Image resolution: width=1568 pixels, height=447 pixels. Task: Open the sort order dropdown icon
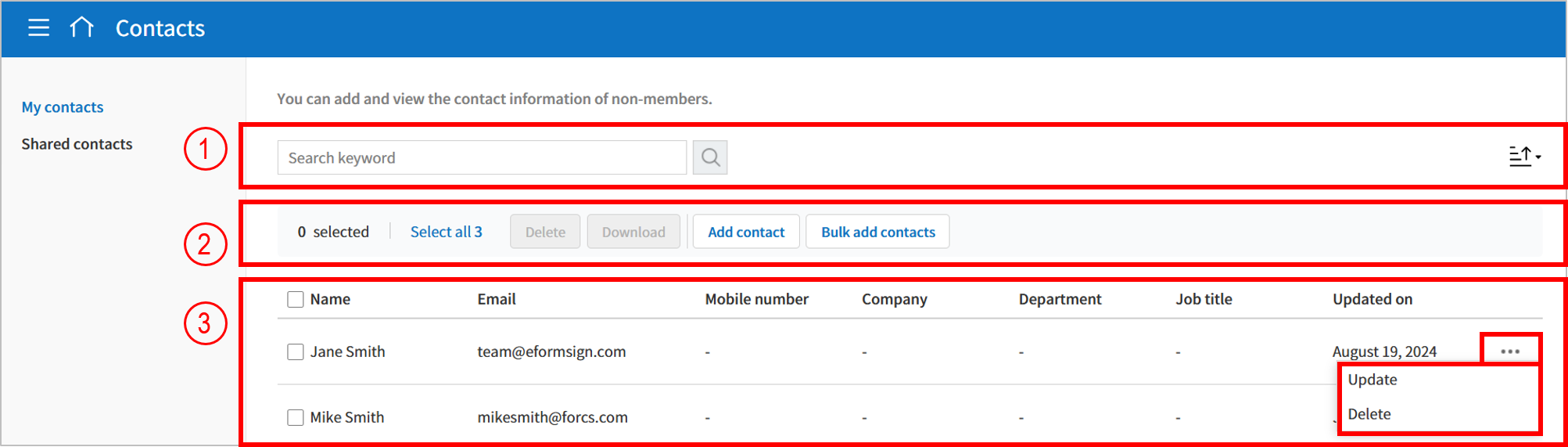click(1523, 157)
